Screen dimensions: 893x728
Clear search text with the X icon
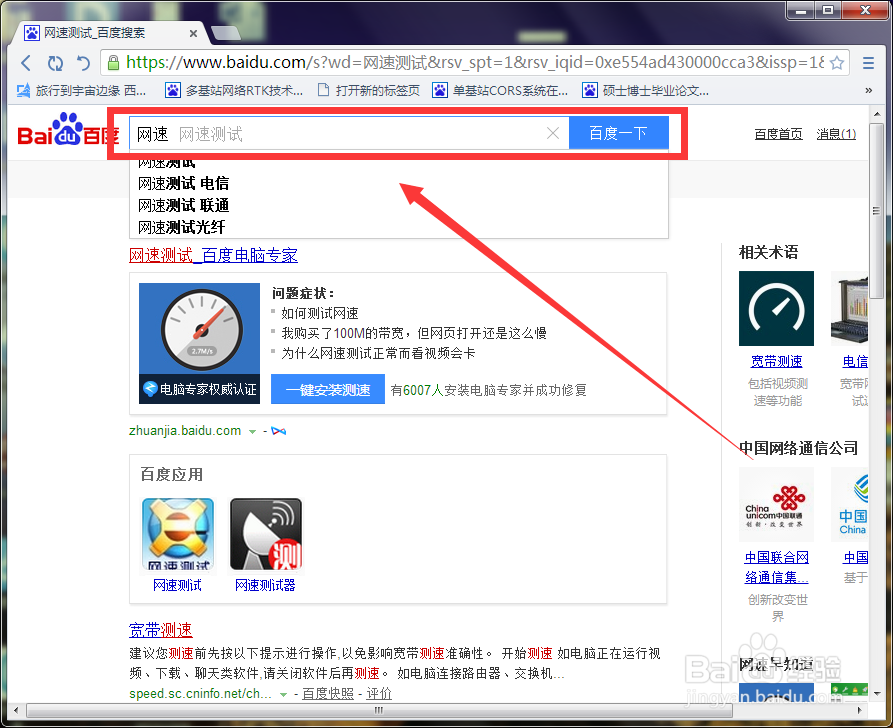click(552, 133)
